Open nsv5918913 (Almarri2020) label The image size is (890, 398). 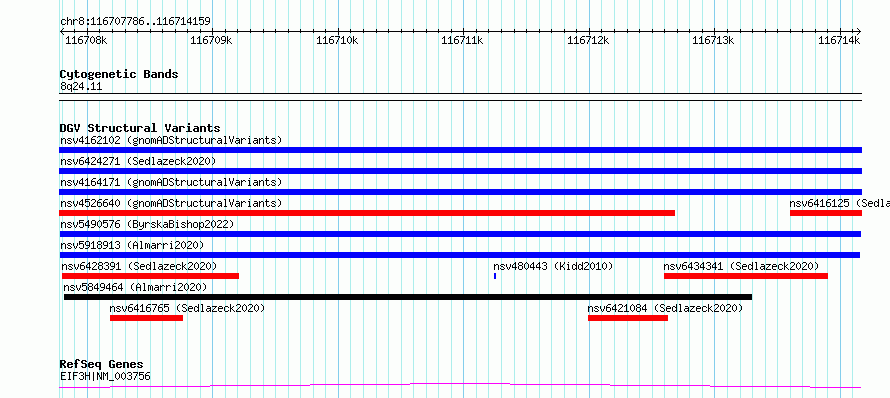click(132, 245)
